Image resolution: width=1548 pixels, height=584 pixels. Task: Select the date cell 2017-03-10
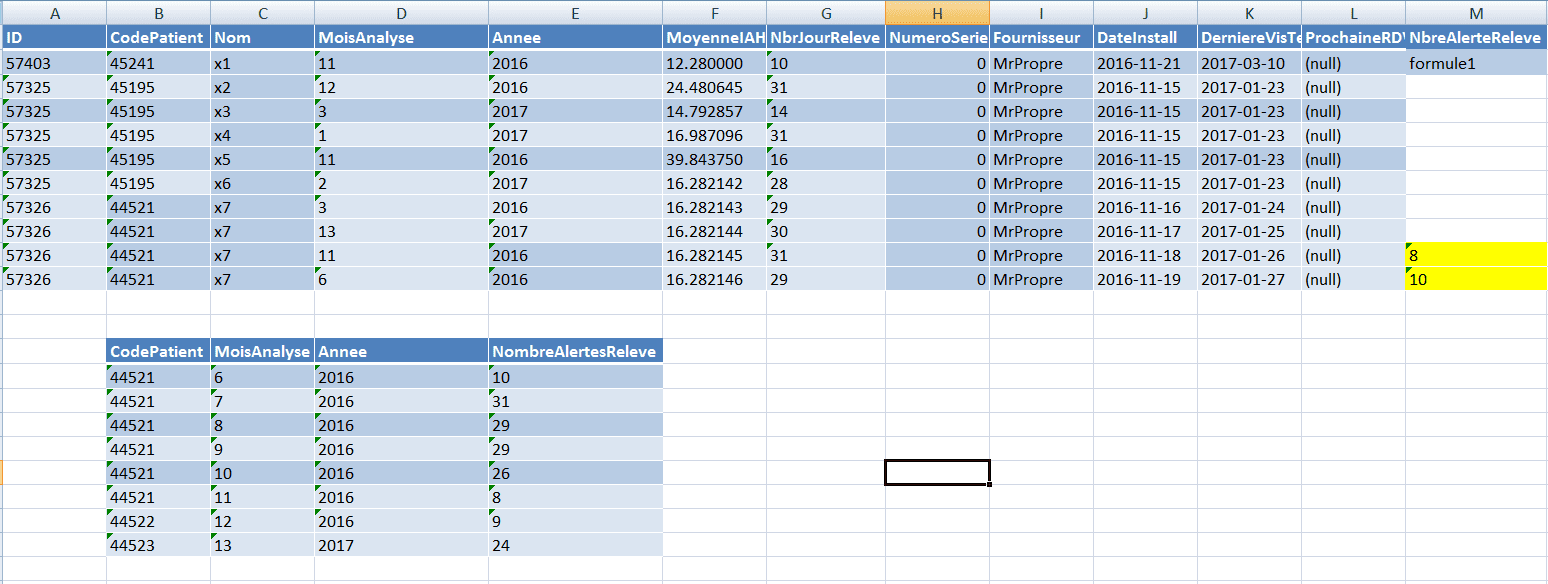[x=1249, y=63]
